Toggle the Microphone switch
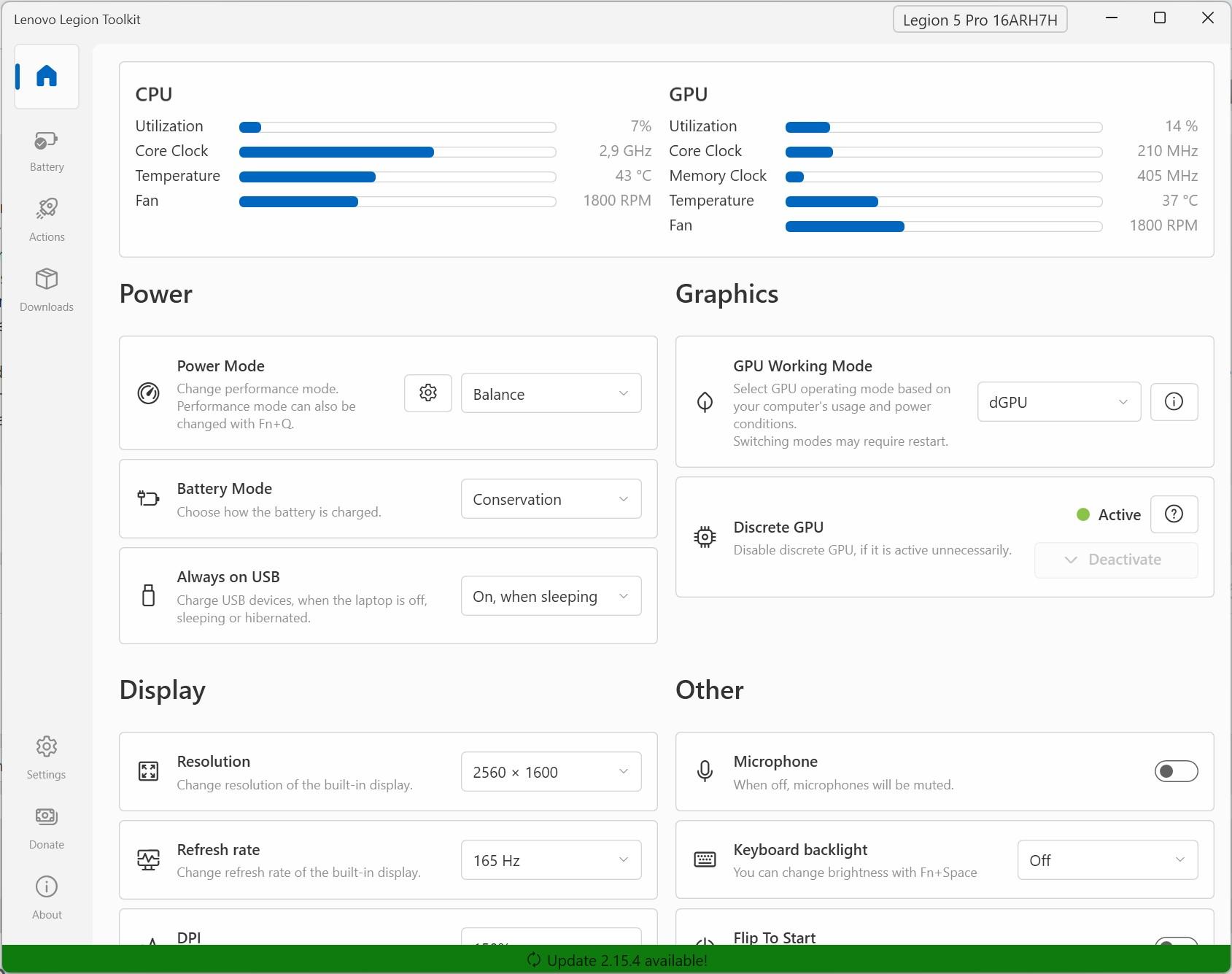This screenshot has width=1232, height=974. [1176, 771]
